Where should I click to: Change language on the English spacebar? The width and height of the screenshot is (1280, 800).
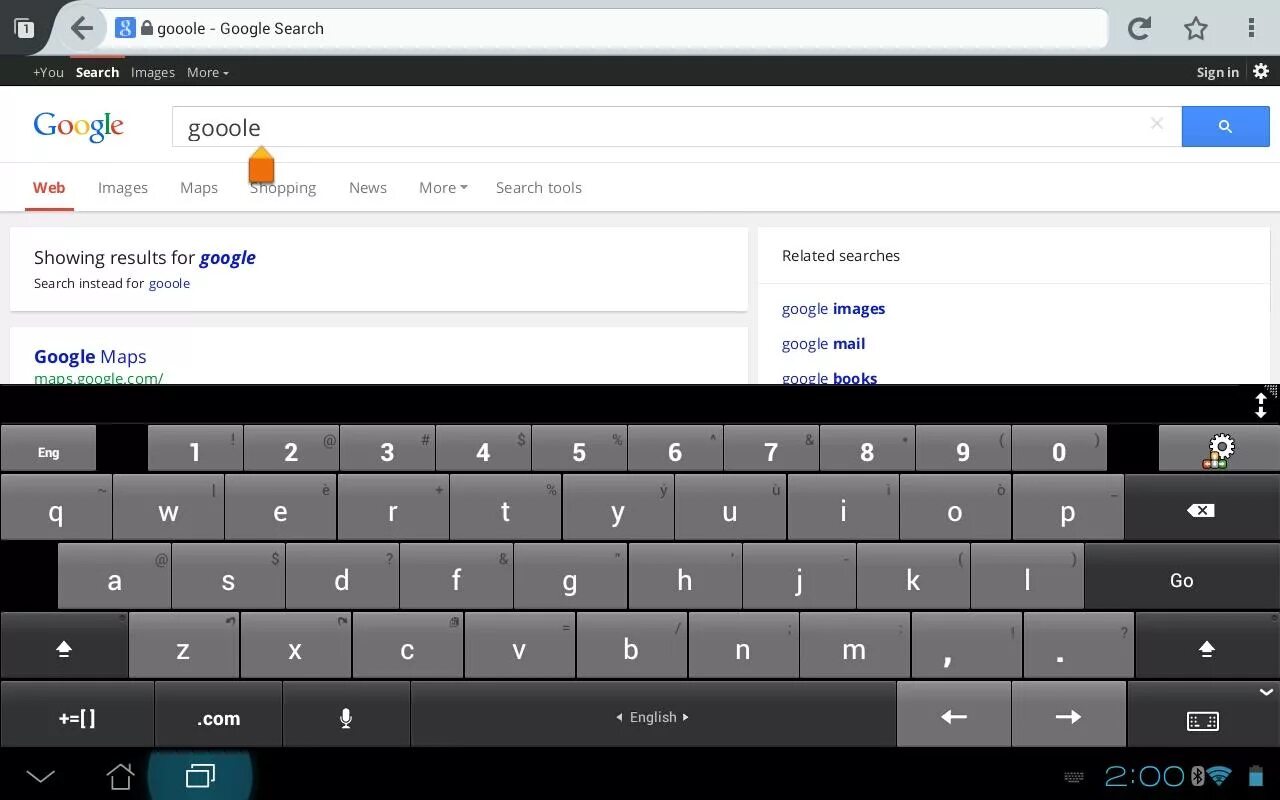653,717
